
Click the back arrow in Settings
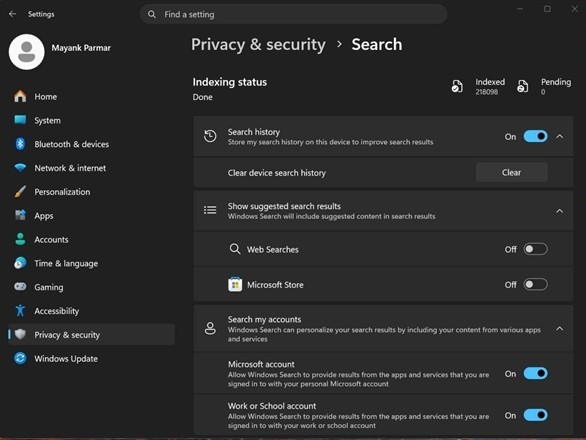pos(12,14)
